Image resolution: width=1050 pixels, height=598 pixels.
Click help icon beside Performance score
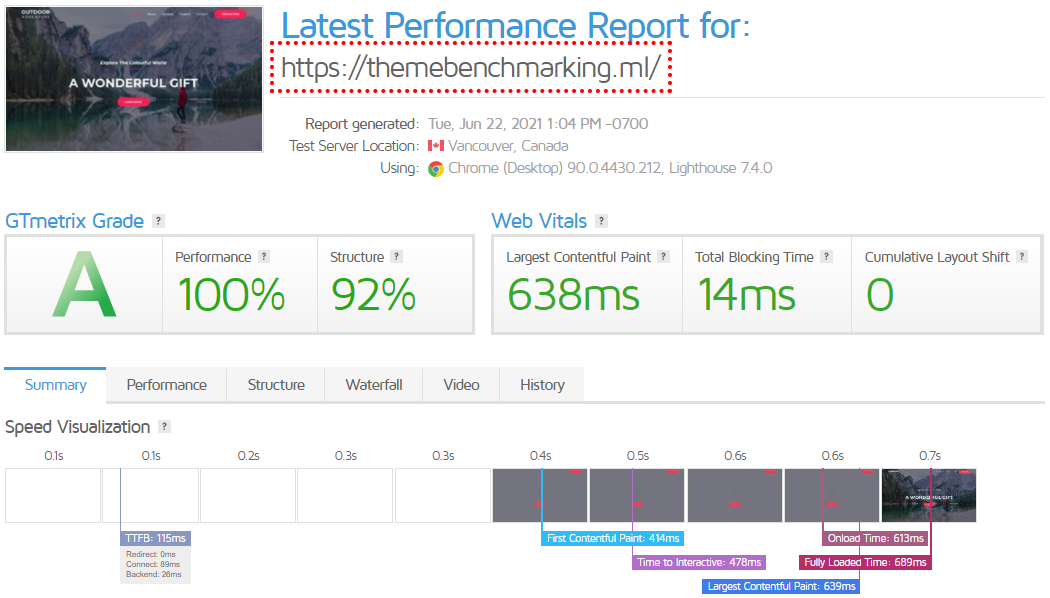click(264, 256)
